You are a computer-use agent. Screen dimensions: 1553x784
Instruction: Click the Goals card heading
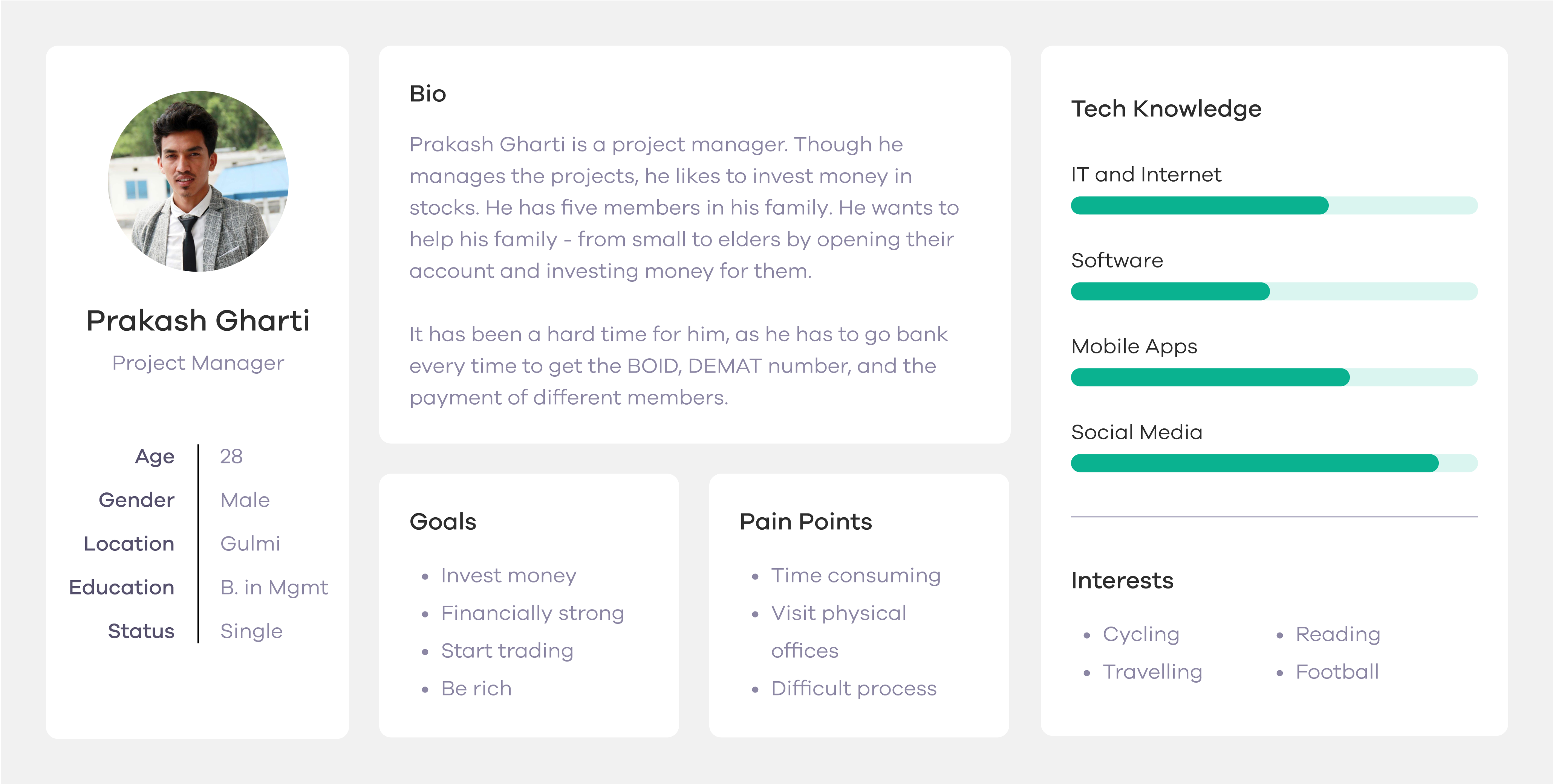click(x=442, y=522)
